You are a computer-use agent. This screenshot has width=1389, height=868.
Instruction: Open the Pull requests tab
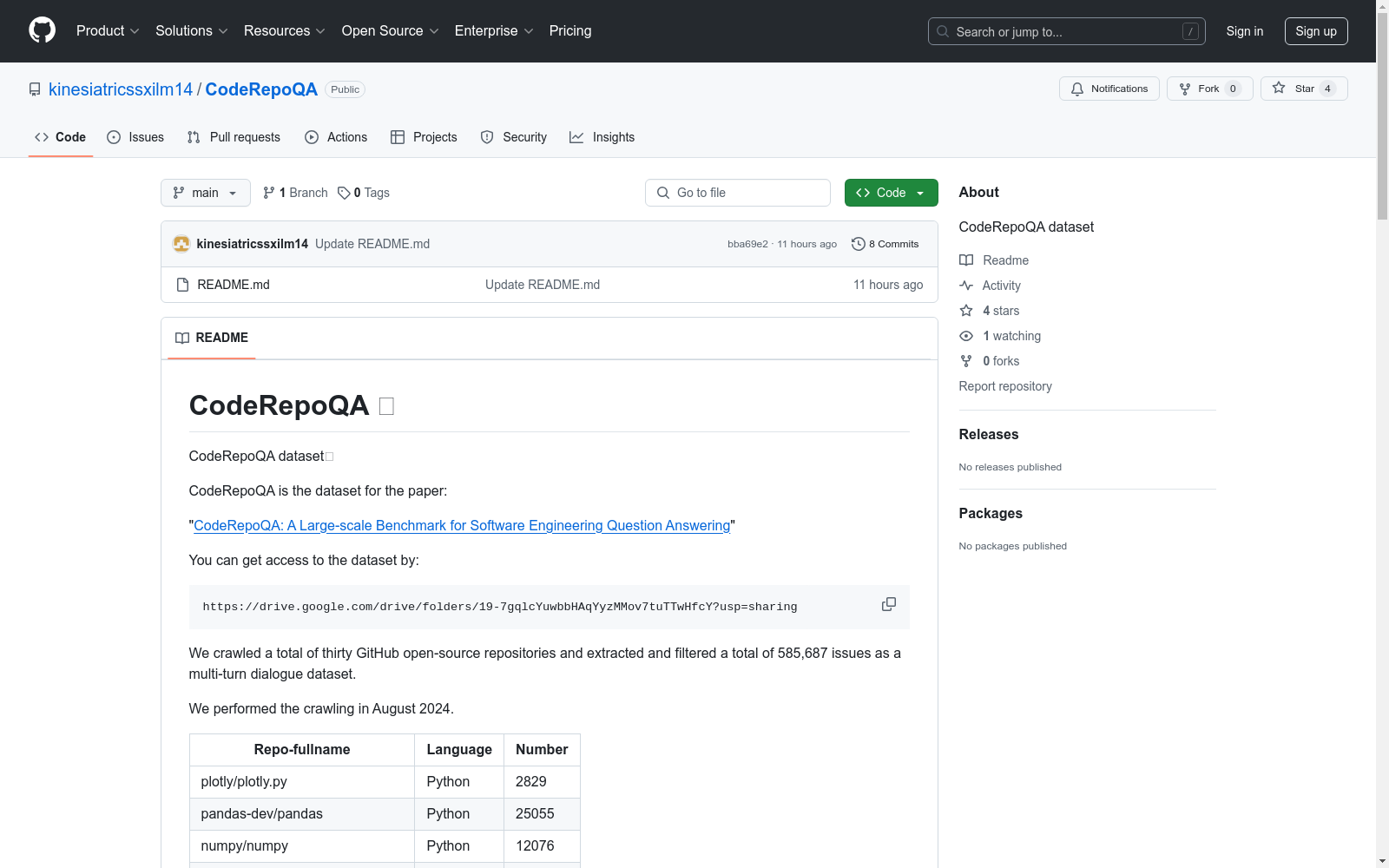click(x=234, y=137)
